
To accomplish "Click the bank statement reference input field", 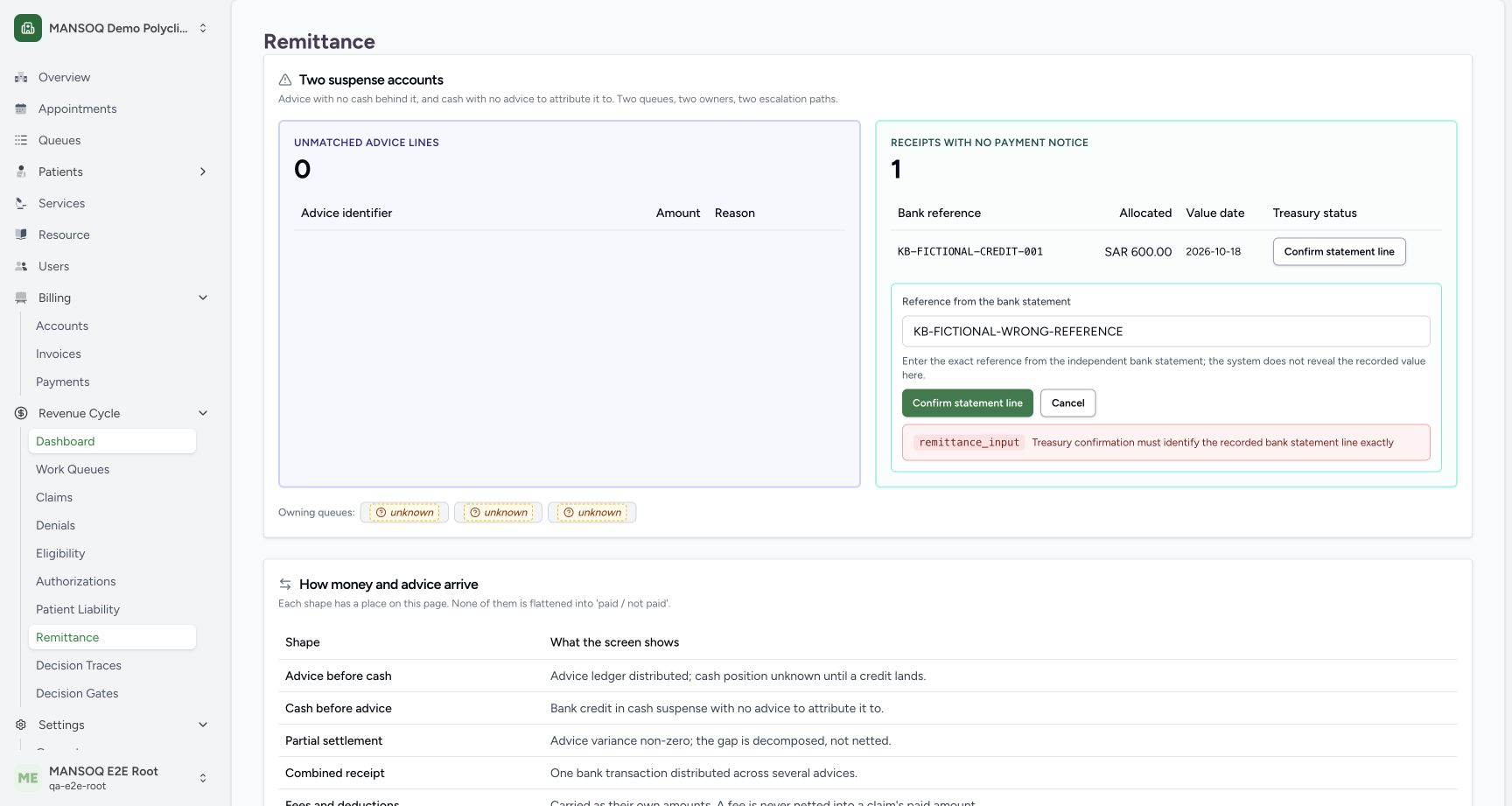I will click(1166, 332).
